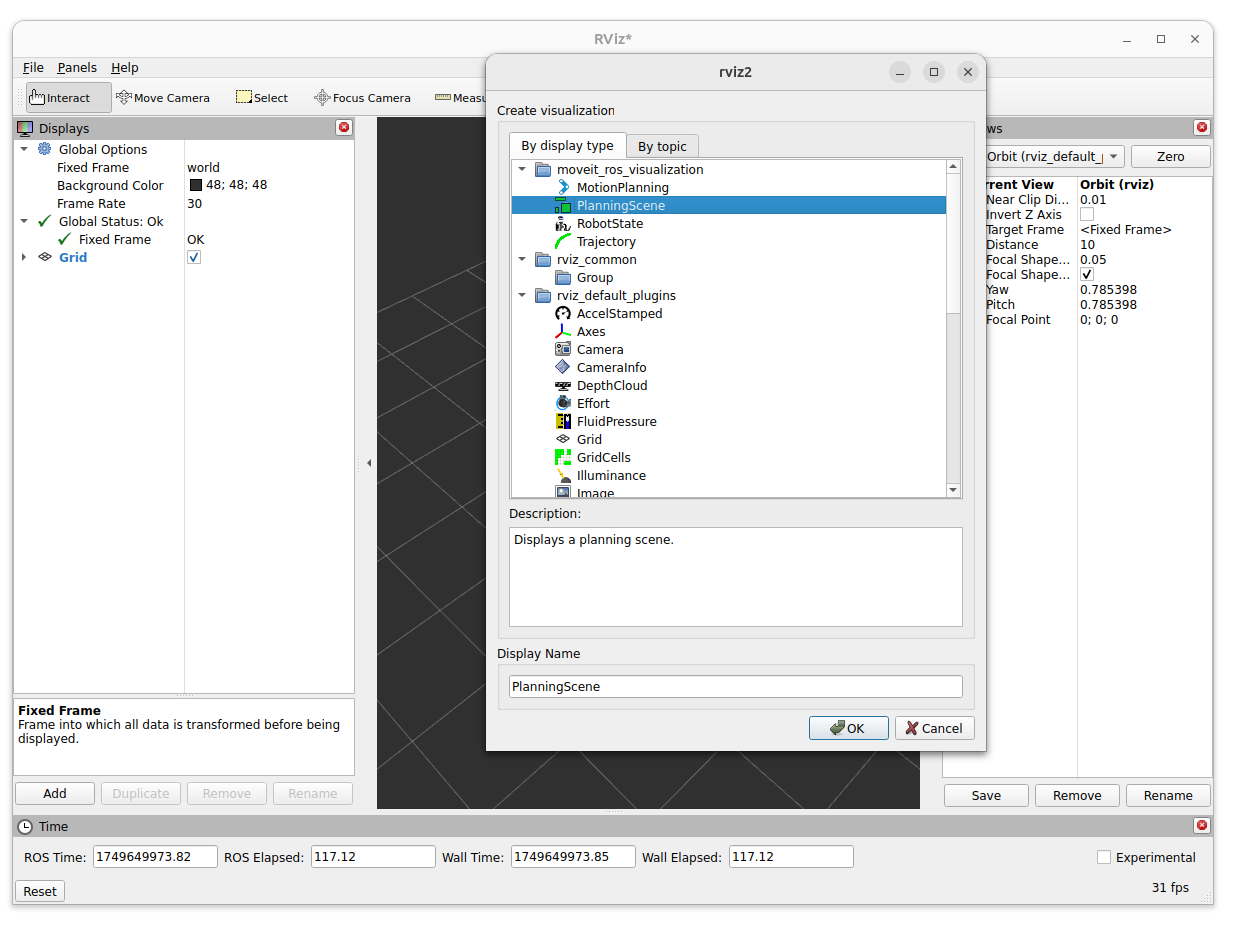Screen dimensions: 1235x928
Task: Toggle the Invert Z Axis checkbox
Action: tap(1087, 215)
